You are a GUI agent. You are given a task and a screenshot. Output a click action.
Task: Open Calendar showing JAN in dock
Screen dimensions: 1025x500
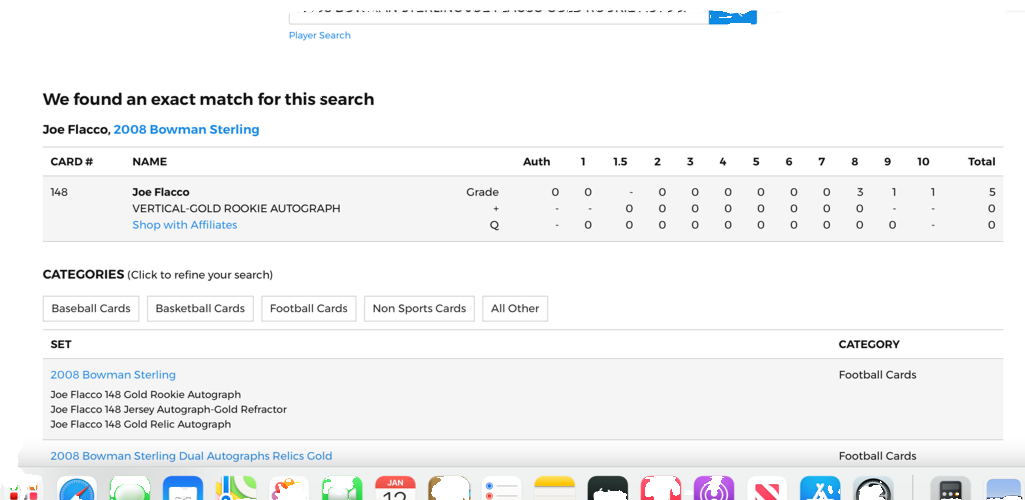click(395, 490)
